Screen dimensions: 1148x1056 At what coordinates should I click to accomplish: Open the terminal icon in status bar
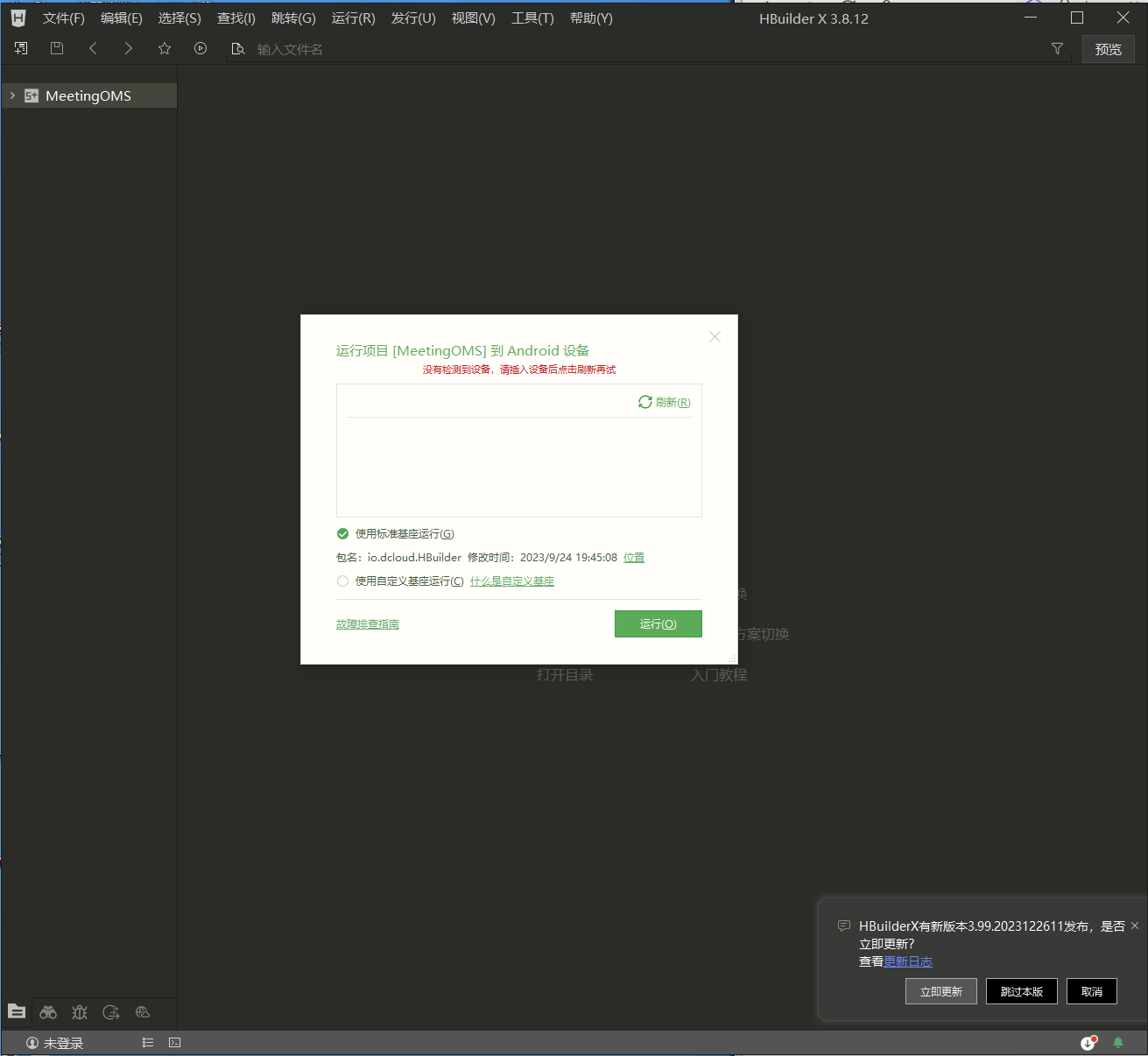tap(175, 1043)
